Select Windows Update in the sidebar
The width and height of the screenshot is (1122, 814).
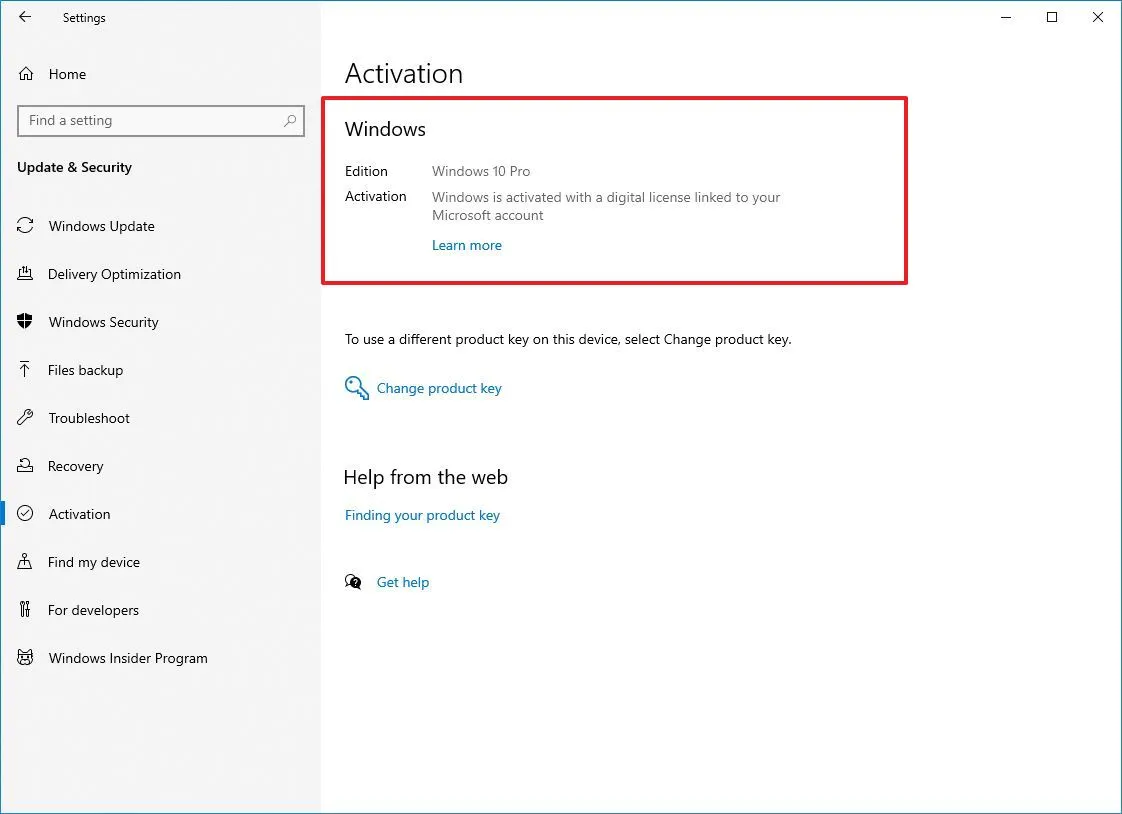(x=101, y=226)
